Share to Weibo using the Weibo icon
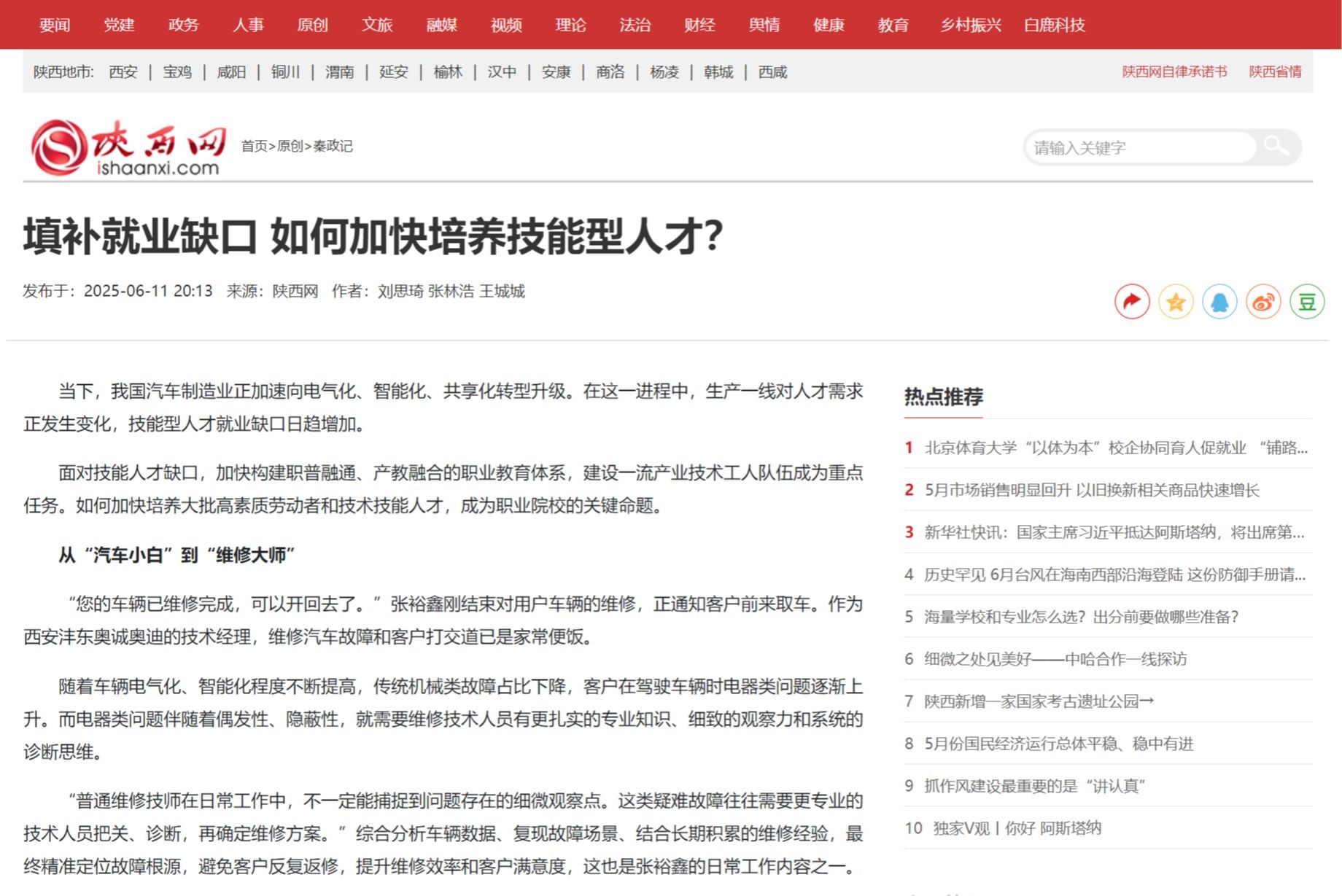 pyautogui.click(x=1263, y=302)
